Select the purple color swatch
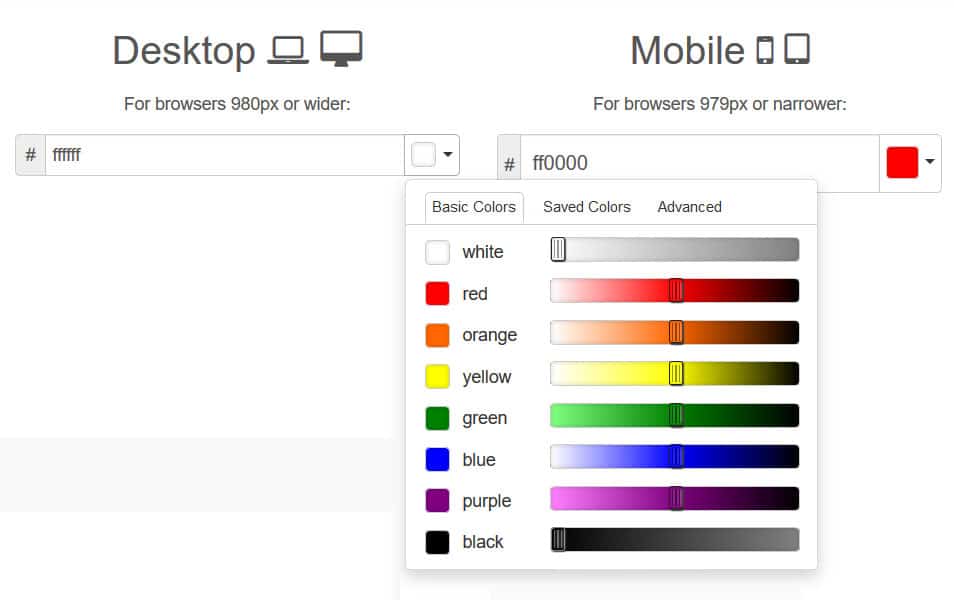This screenshot has height=600, width=954. 437,500
